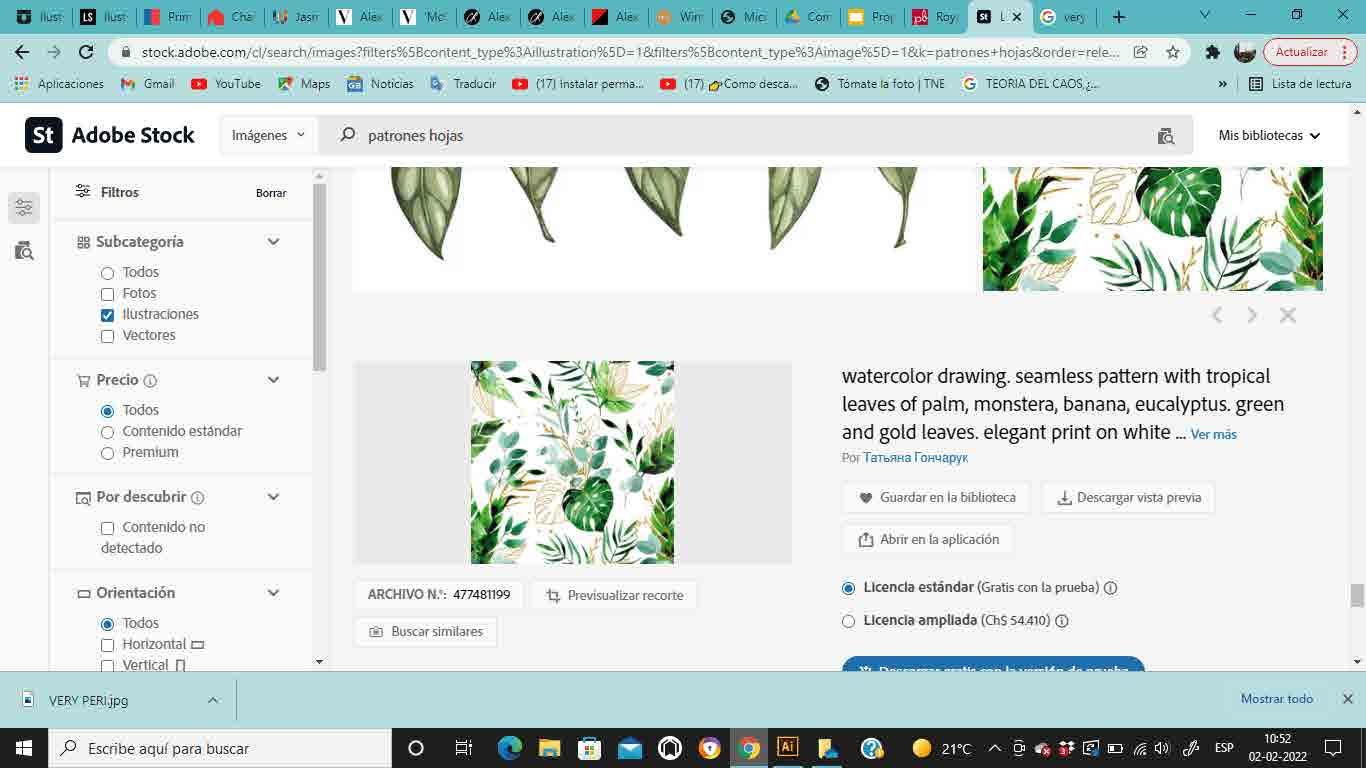1366x768 pixels.
Task: Open Chrome's tab search dropdown
Action: point(1205,16)
